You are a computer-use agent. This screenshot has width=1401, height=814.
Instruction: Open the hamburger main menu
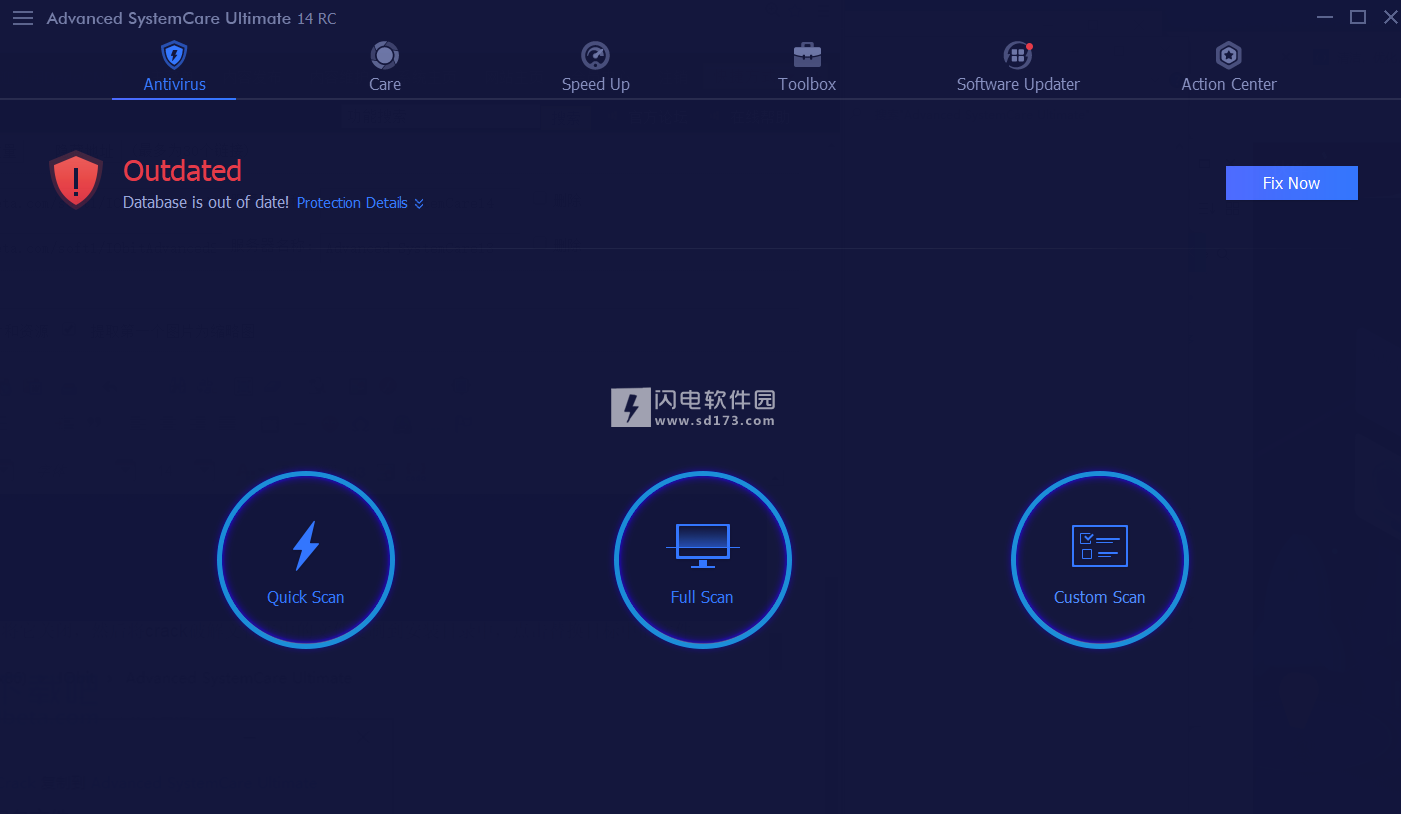23,18
